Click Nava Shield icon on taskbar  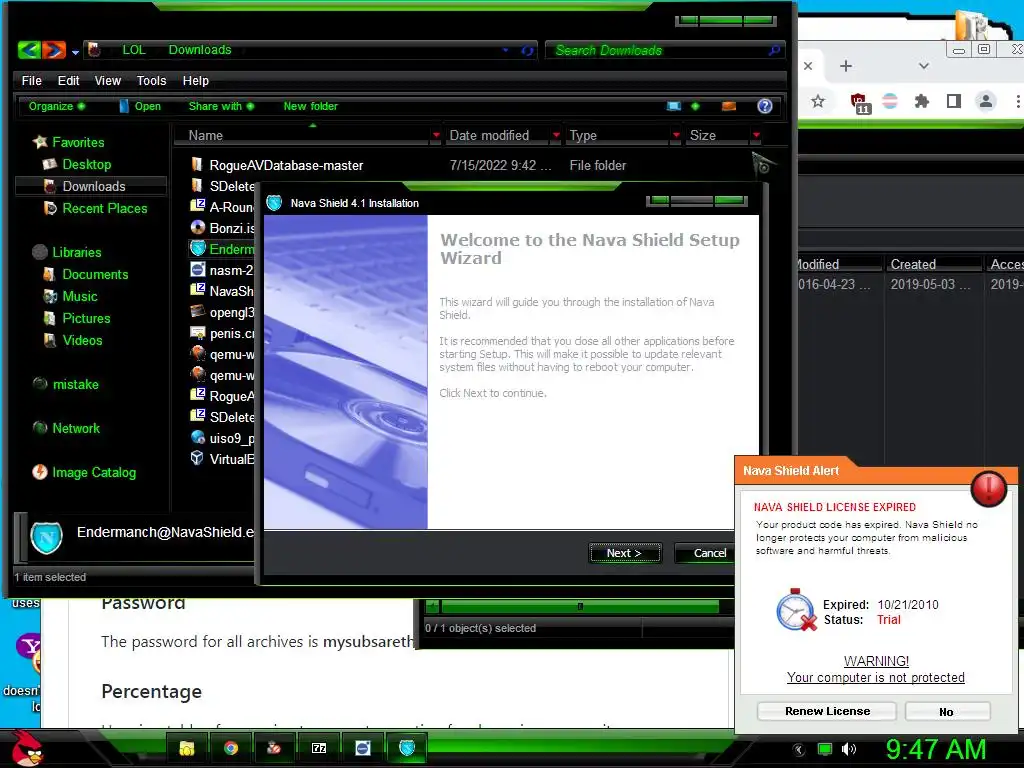[x=407, y=748]
